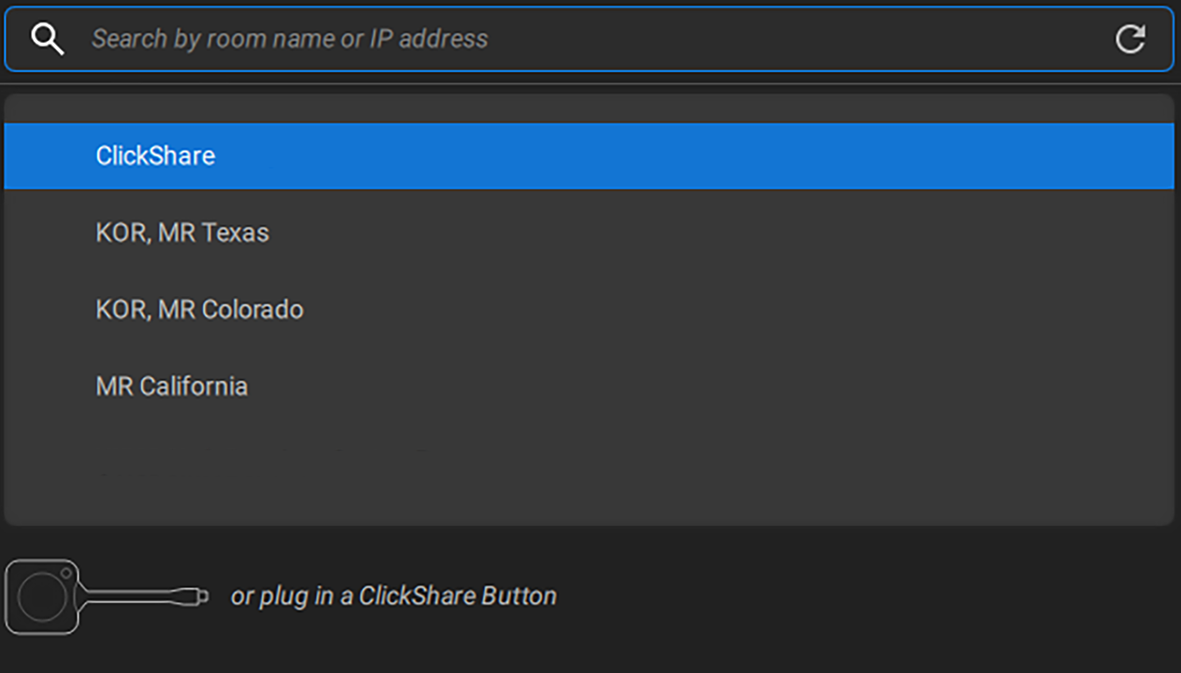Pick the second room in the list

[x=182, y=232]
